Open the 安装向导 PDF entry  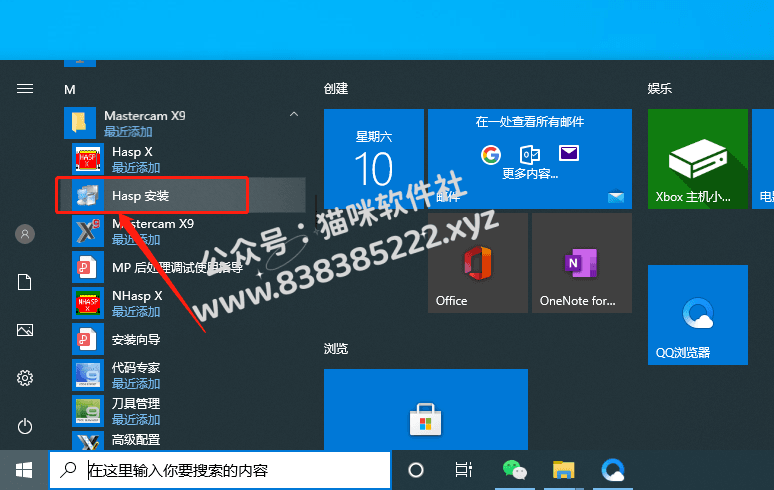click(x=185, y=339)
